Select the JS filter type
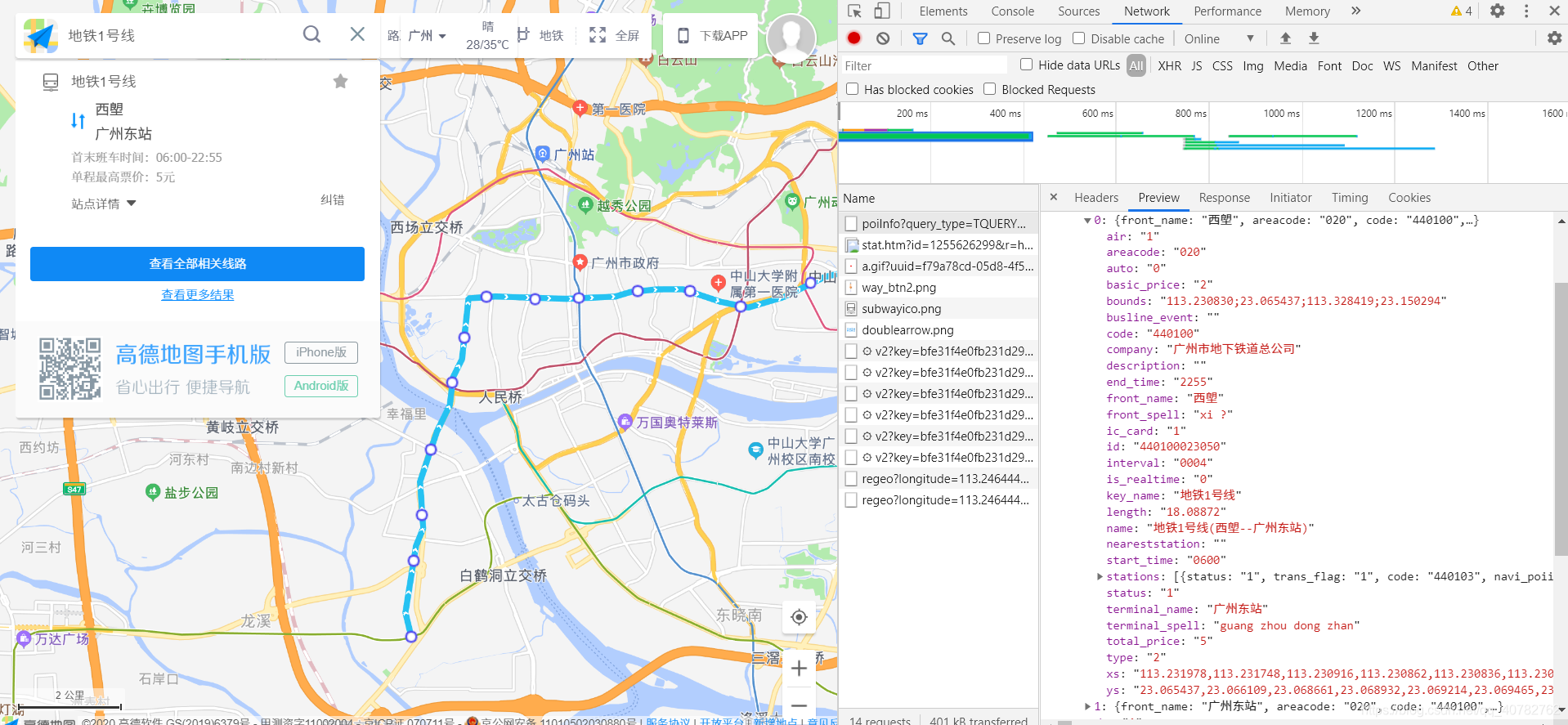1568x725 pixels. coord(1196,66)
